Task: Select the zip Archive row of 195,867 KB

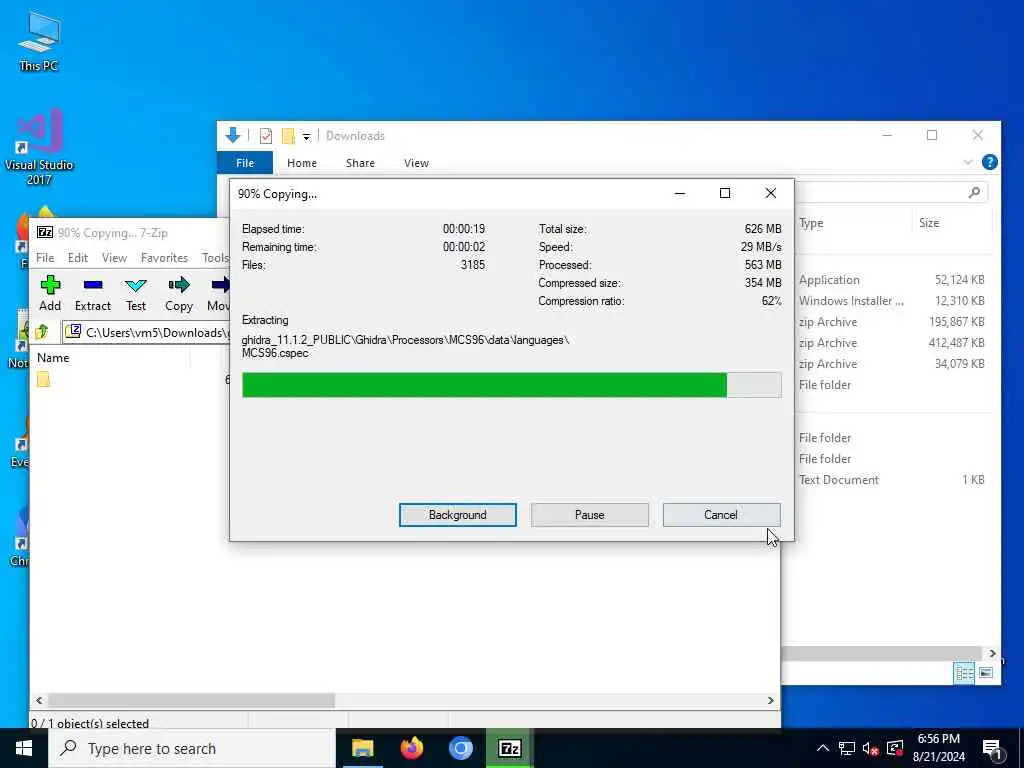Action: coord(891,321)
